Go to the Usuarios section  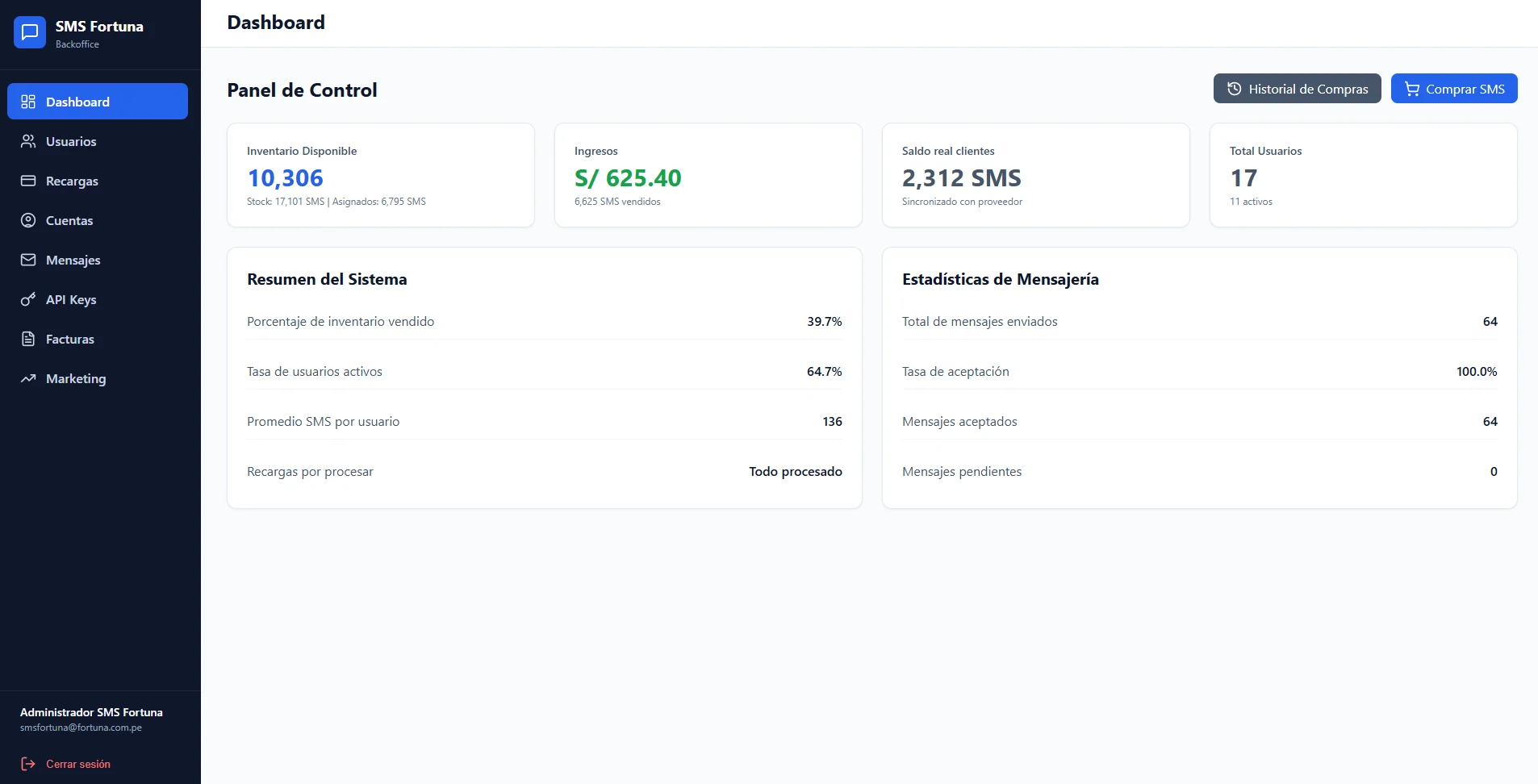[98, 141]
